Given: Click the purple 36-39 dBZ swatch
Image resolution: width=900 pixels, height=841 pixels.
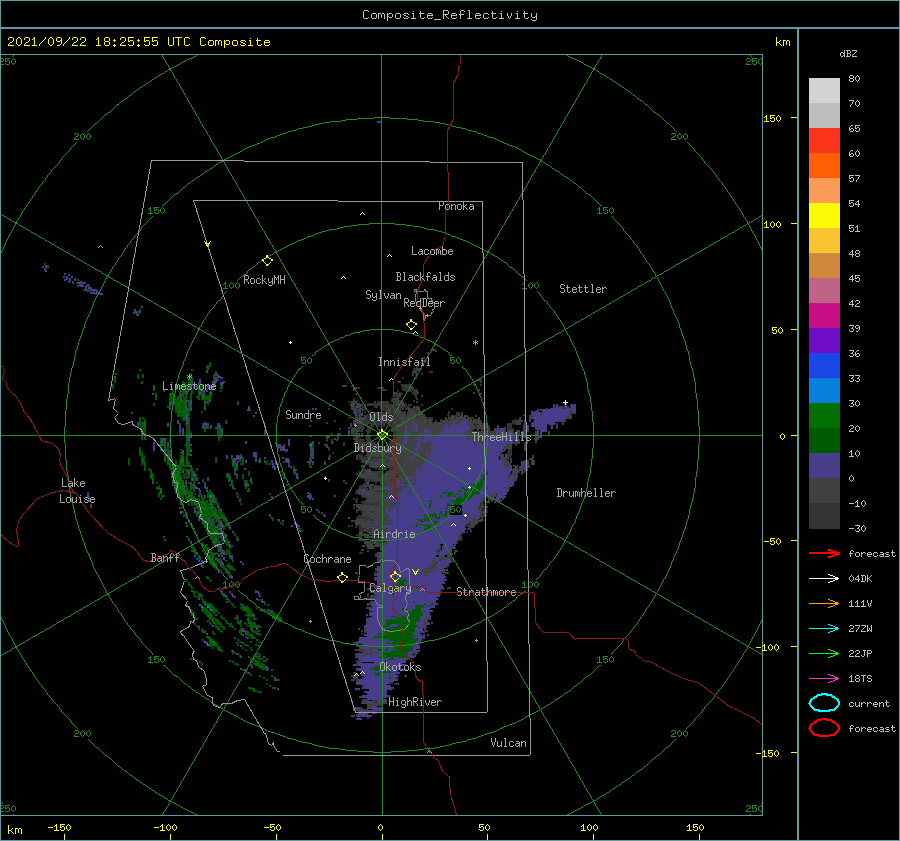Looking at the screenshot, I should click(824, 341).
